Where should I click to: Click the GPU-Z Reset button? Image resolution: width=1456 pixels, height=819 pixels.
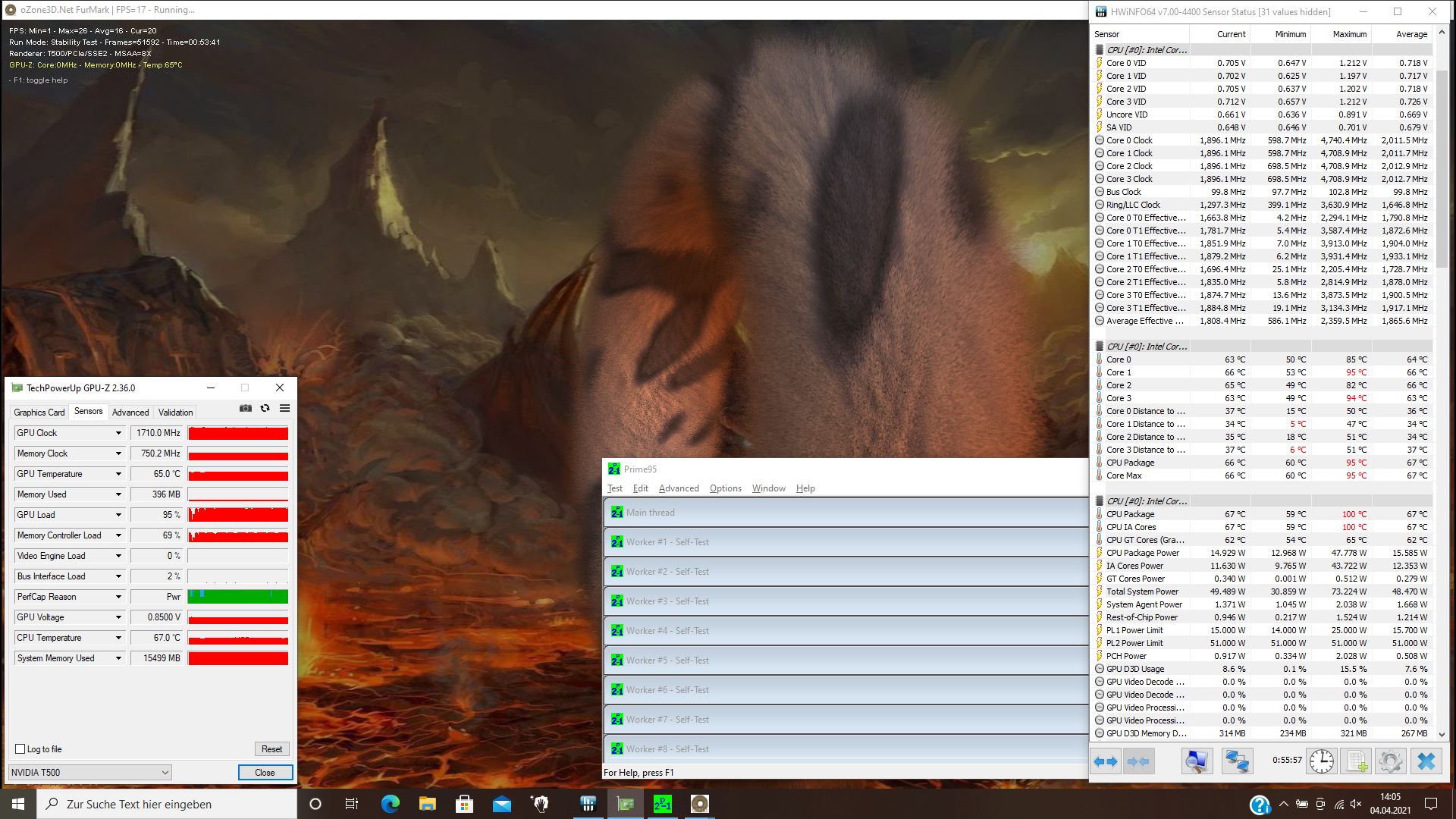tap(271, 749)
